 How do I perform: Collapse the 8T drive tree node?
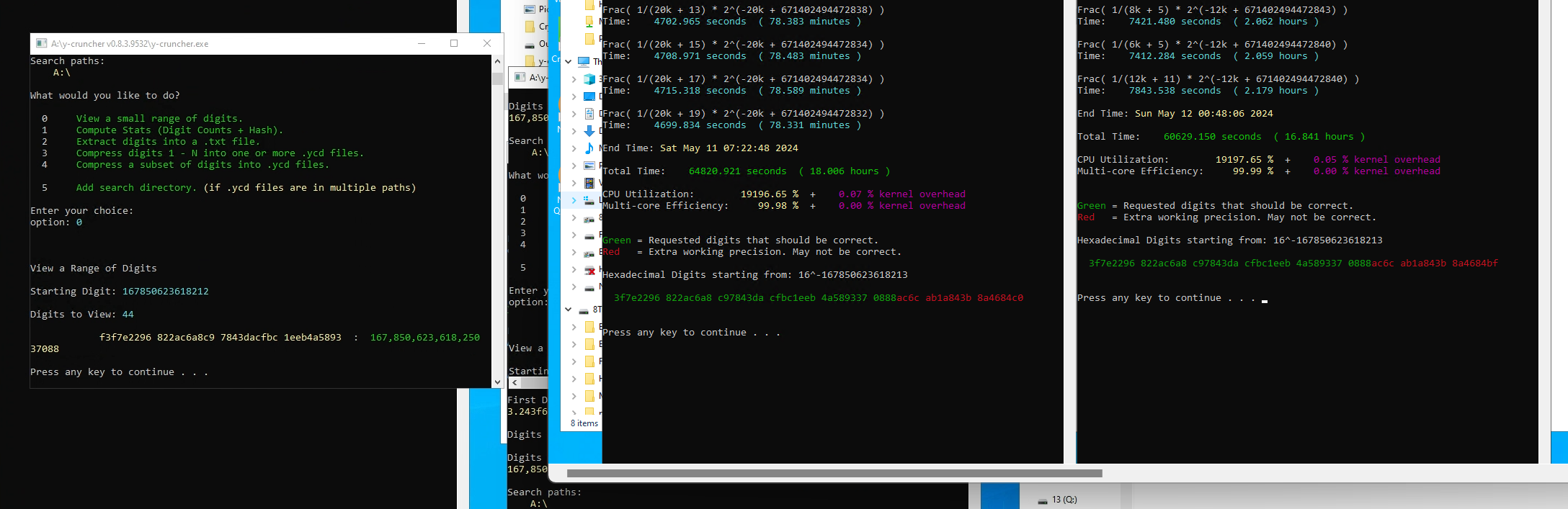pos(569,310)
